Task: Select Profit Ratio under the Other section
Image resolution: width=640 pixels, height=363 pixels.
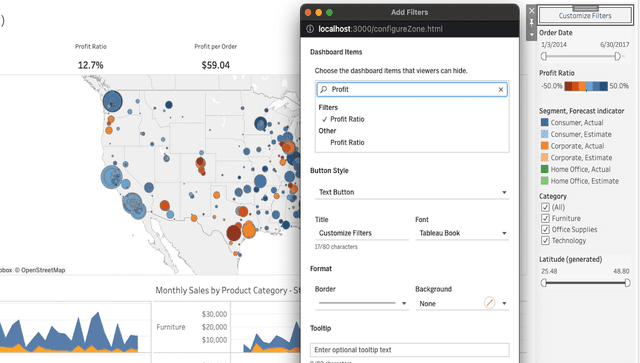Action: (x=347, y=143)
